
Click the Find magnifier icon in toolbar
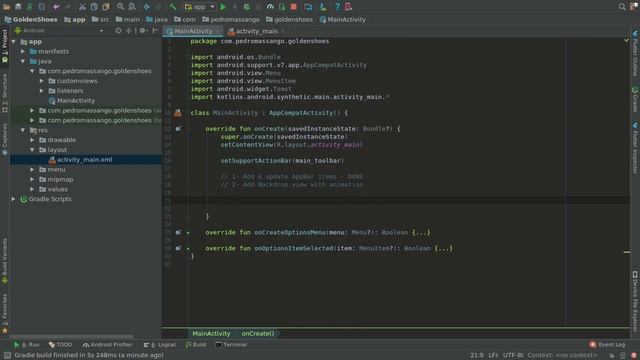click(x=120, y=7)
